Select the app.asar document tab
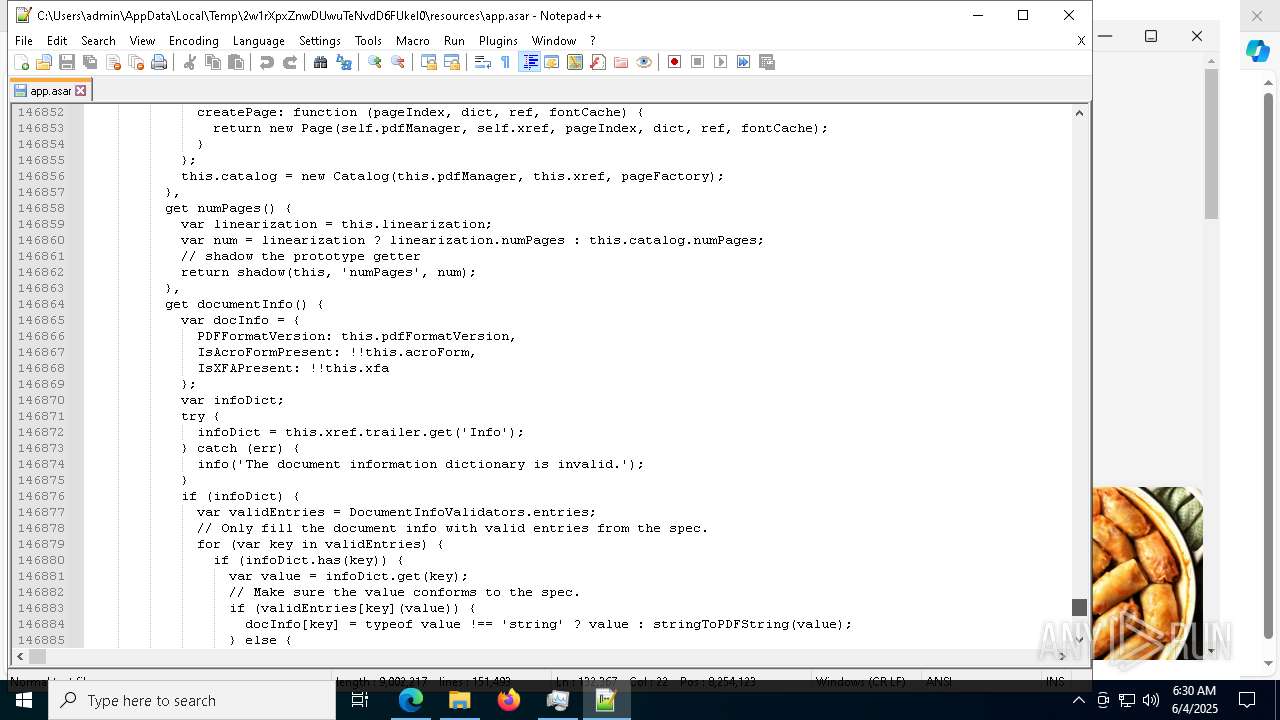Image resolution: width=1280 pixels, height=720 pixels. tap(50, 91)
